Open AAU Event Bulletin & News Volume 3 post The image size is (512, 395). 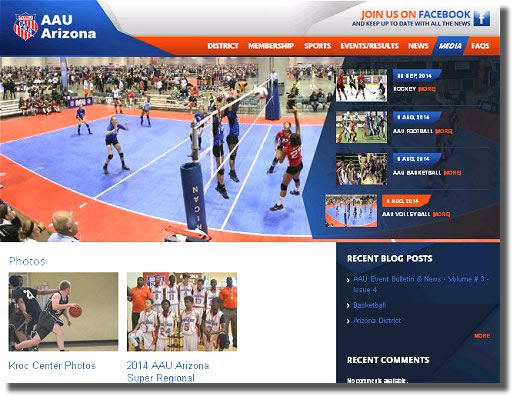pos(421,284)
